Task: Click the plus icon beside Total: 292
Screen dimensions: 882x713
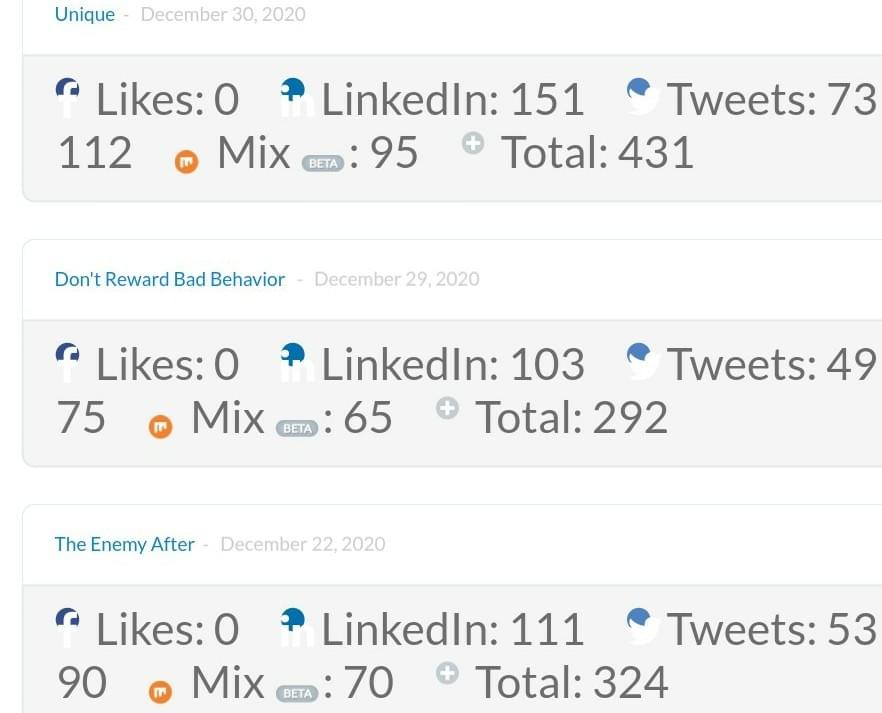Action: (447, 408)
